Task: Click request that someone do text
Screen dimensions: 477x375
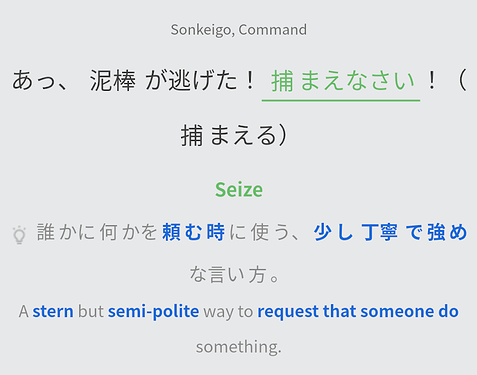Action: (x=358, y=311)
